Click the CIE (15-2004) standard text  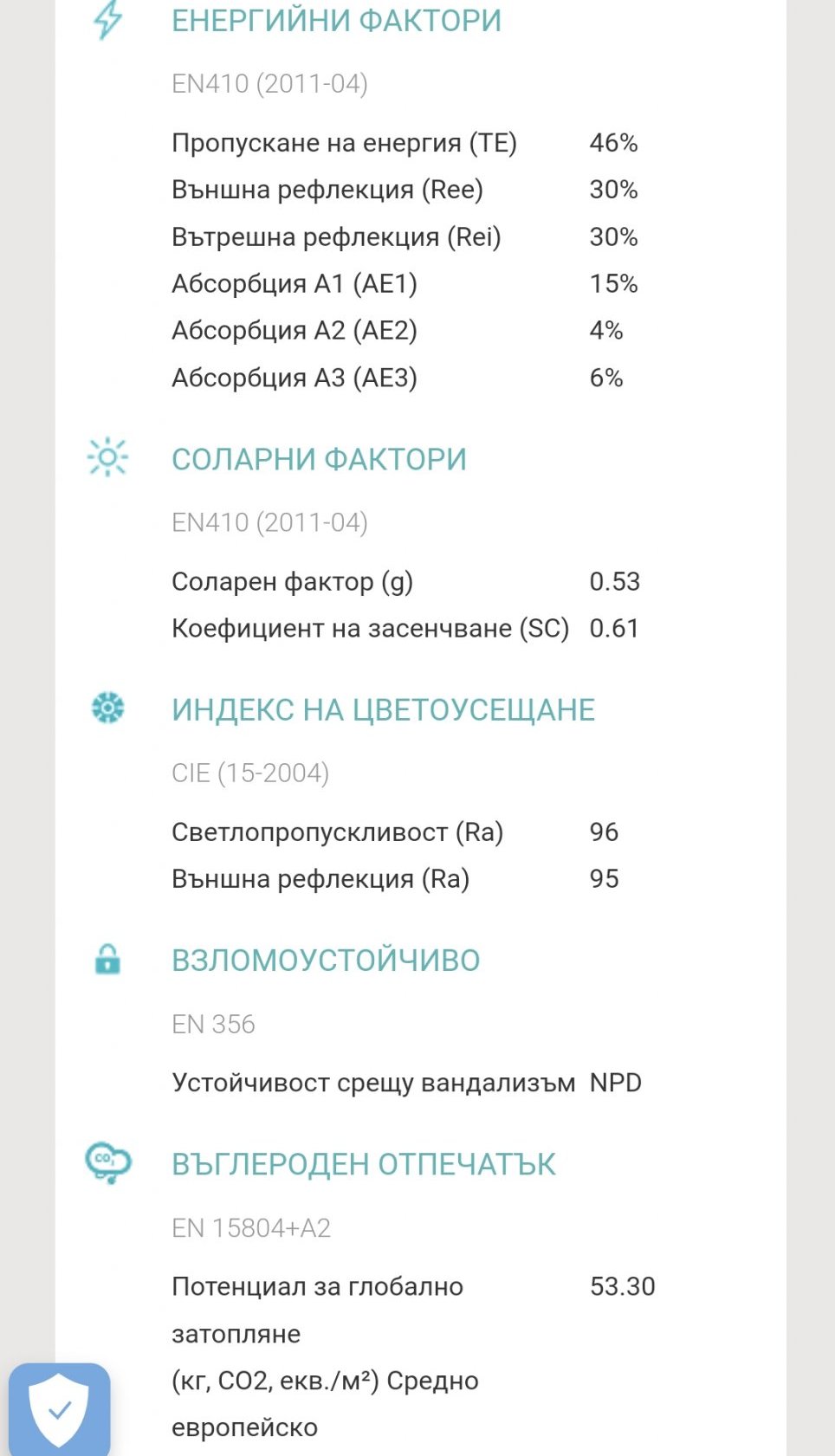click(x=250, y=773)
